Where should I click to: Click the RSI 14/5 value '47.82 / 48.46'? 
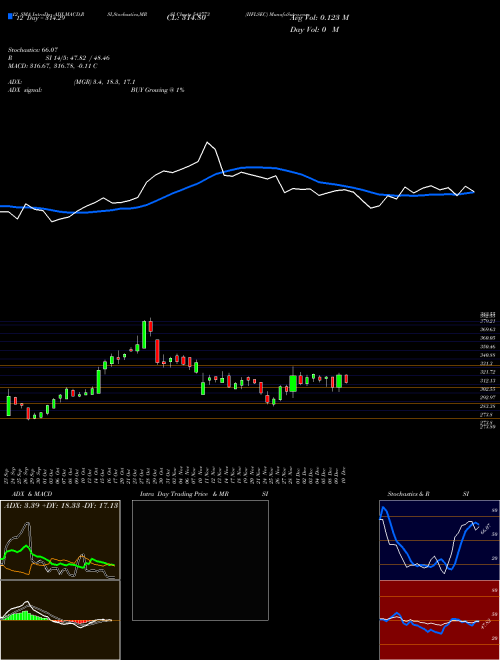coord(92,58)
